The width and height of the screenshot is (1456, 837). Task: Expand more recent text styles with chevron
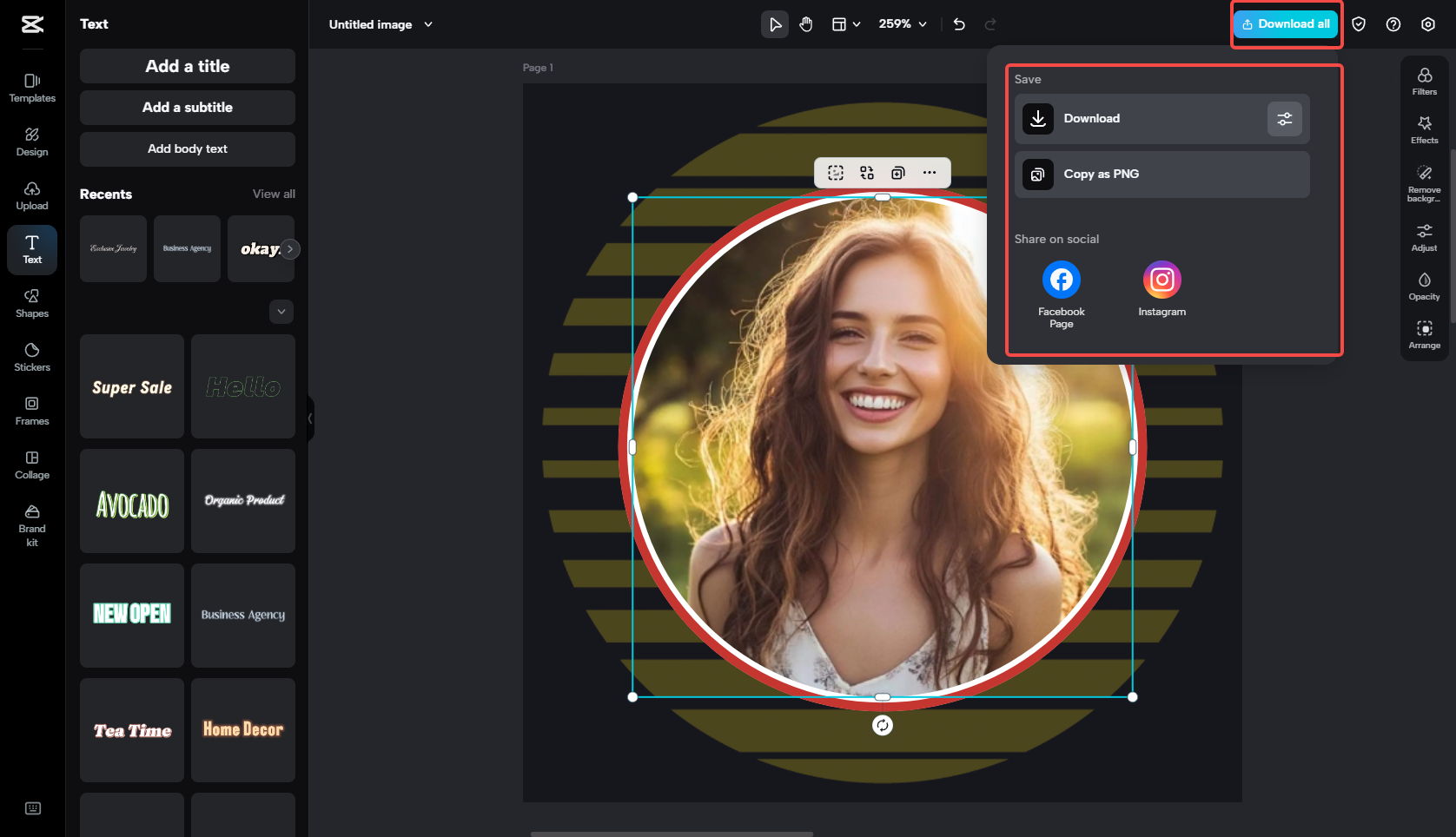[281, 311]
